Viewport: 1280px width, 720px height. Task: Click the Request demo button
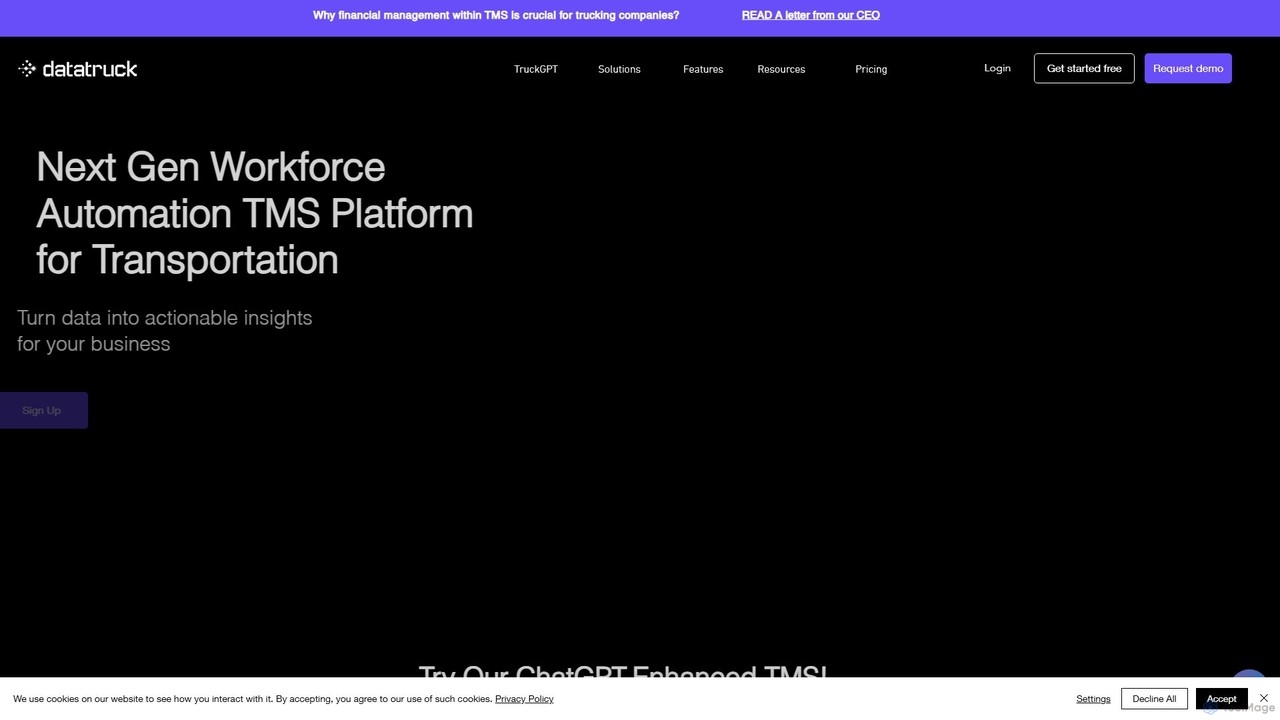coord(1188,68)
